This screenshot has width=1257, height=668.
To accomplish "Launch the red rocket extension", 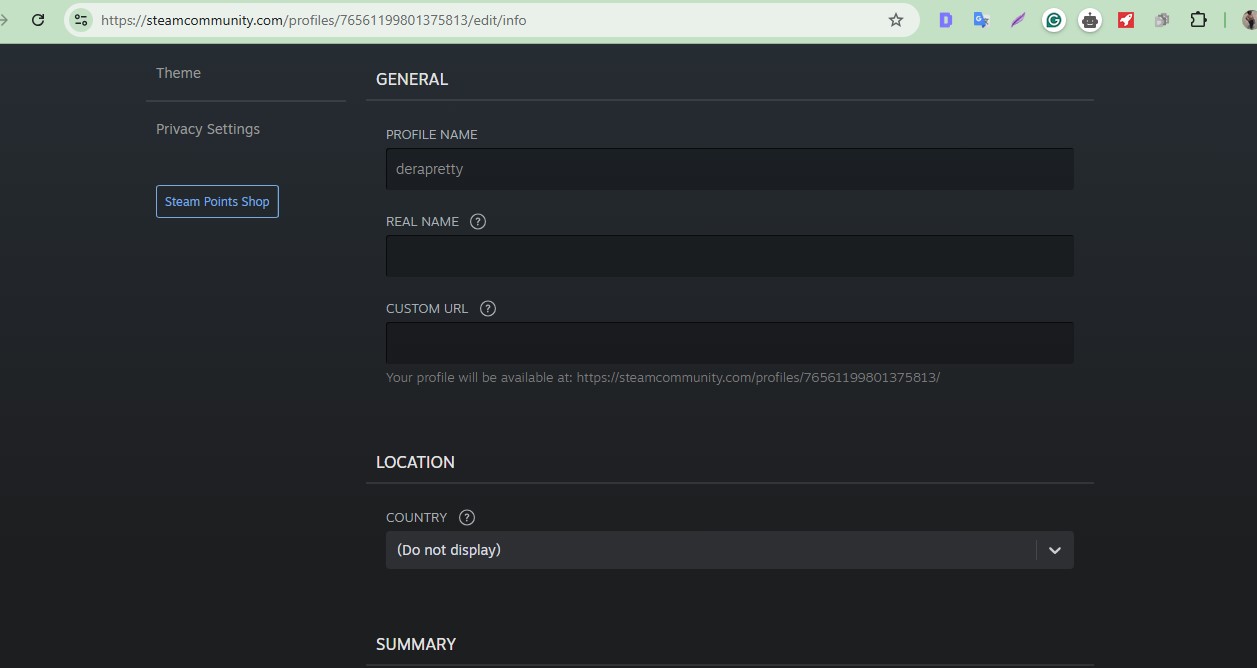I will 1126,20.
